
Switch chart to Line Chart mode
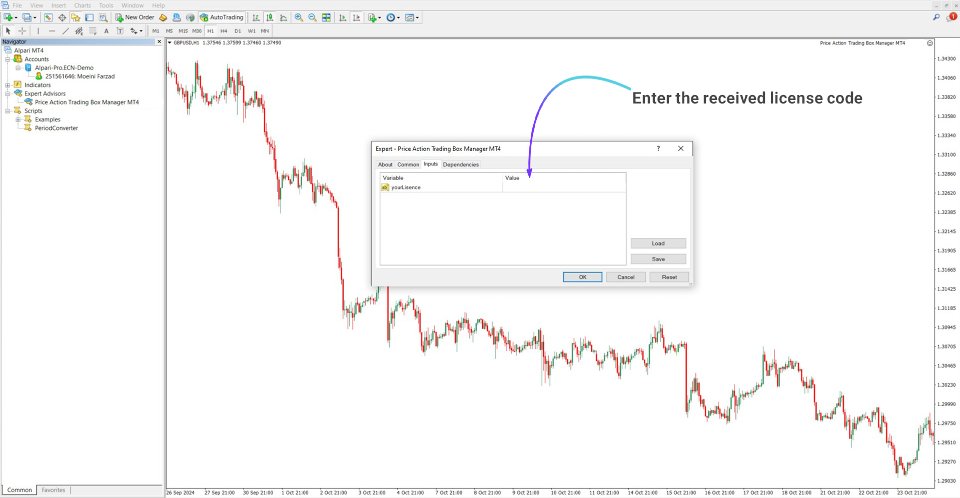[x=283, y=18]
